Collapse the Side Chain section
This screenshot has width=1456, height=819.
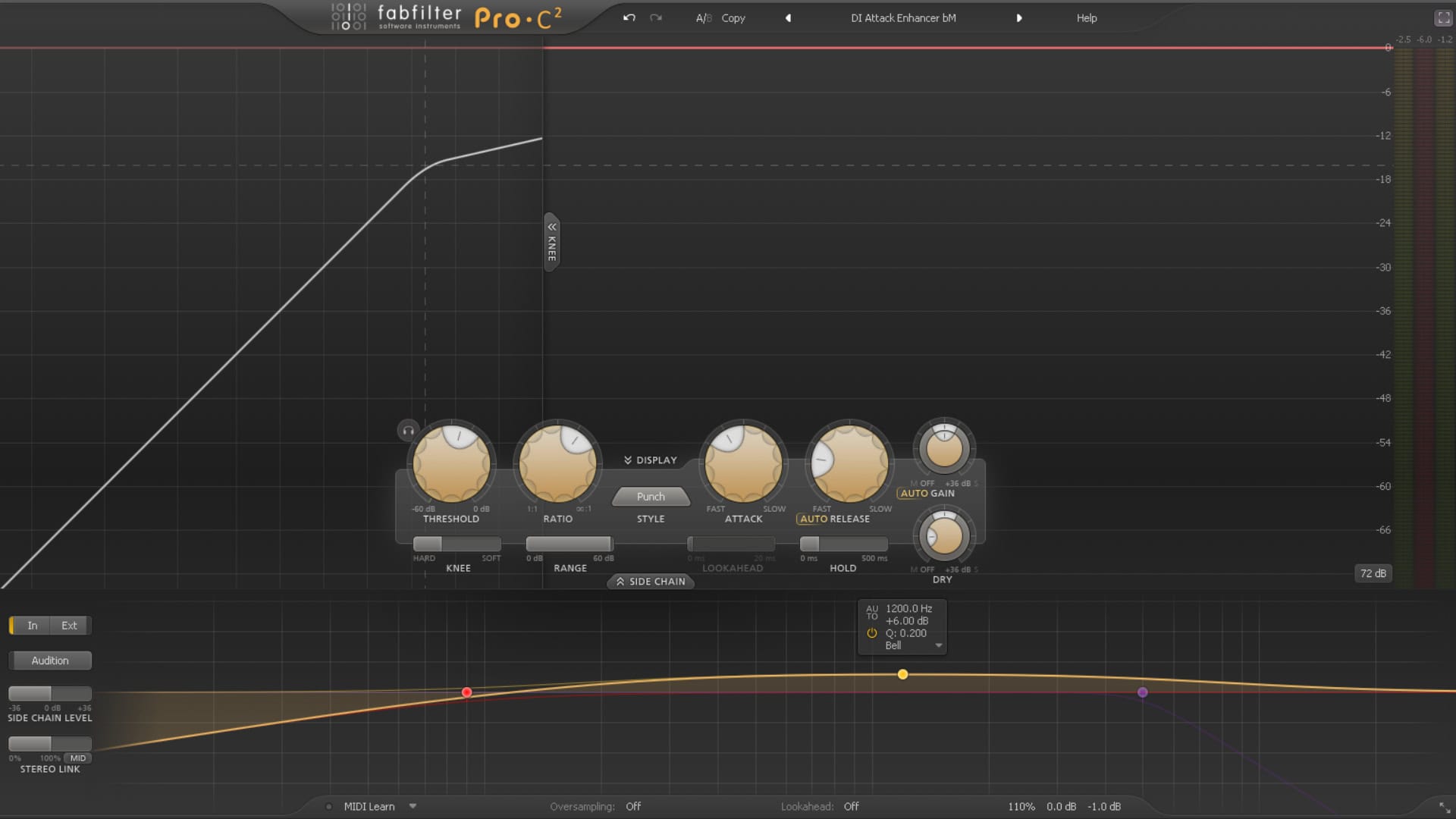pos(651,582)
